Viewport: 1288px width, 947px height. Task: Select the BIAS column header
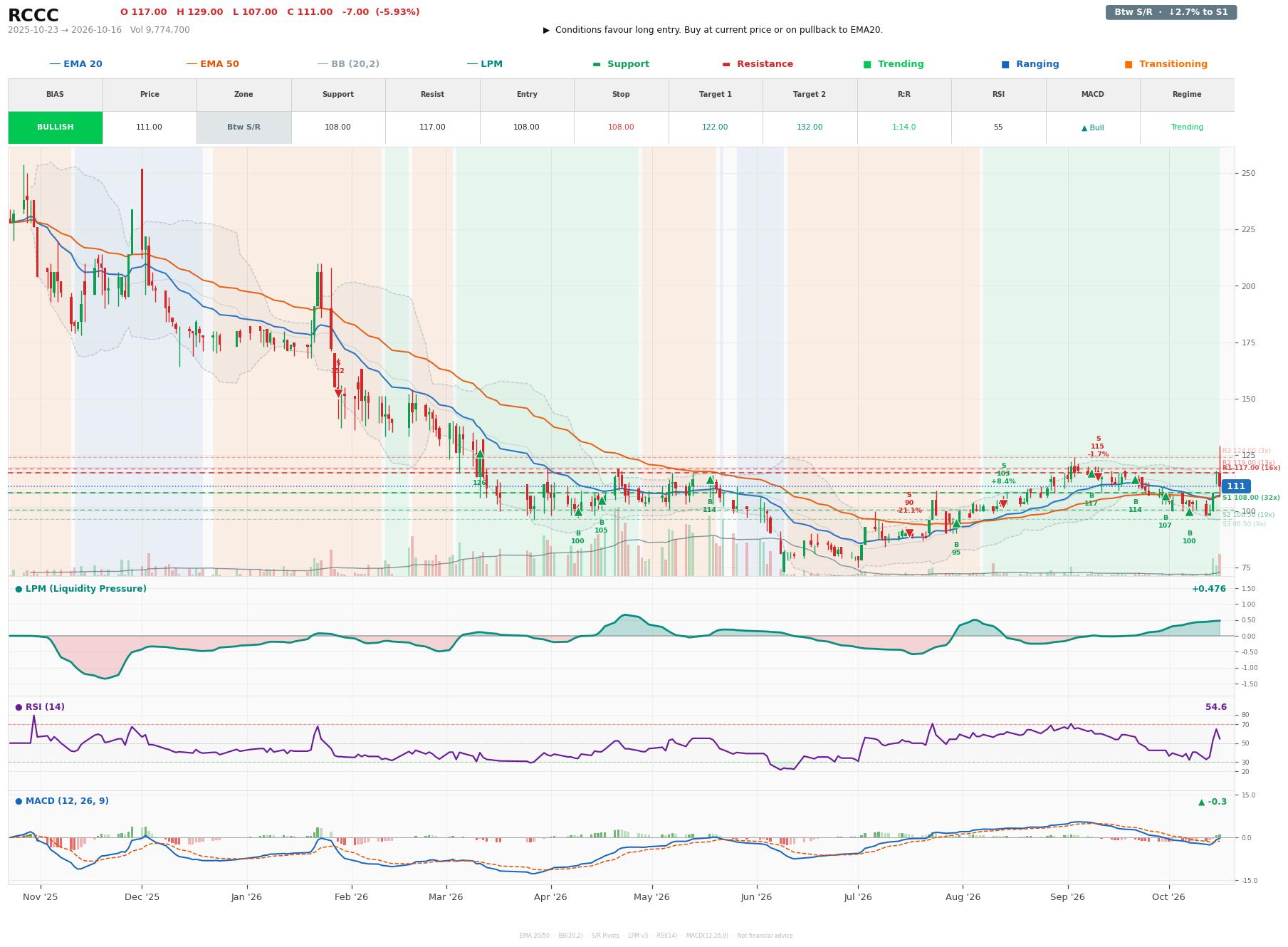click(x=55, y=94)
